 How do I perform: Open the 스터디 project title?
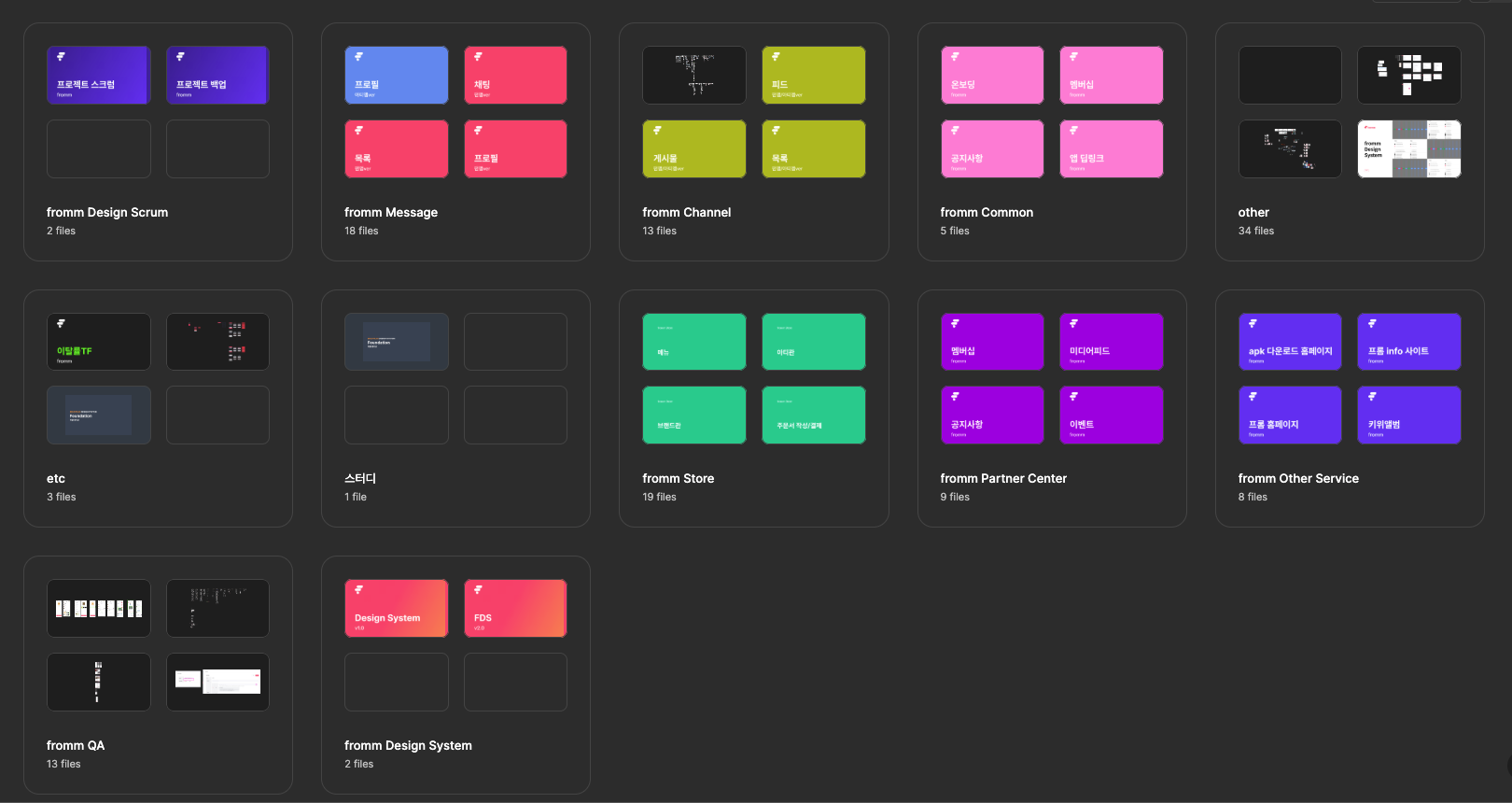coord(360,479)
